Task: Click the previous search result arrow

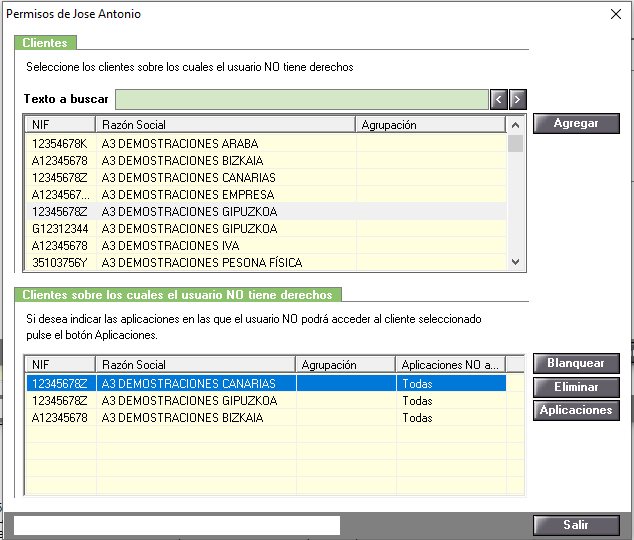Action: point(499,99)
